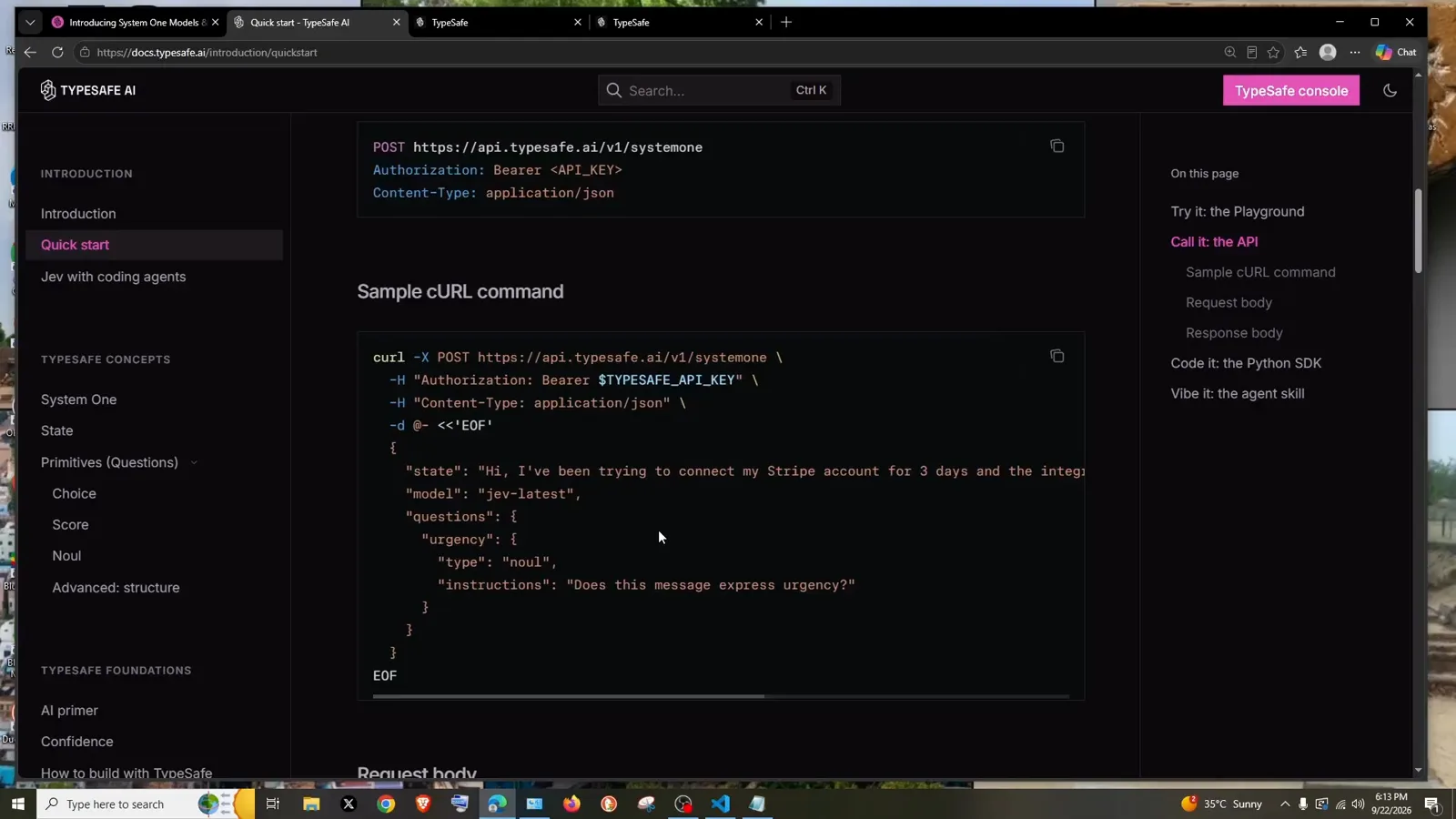Open immersive reader view icon
Viewport: 1456px width, 819px height.
coord(1252,52)
